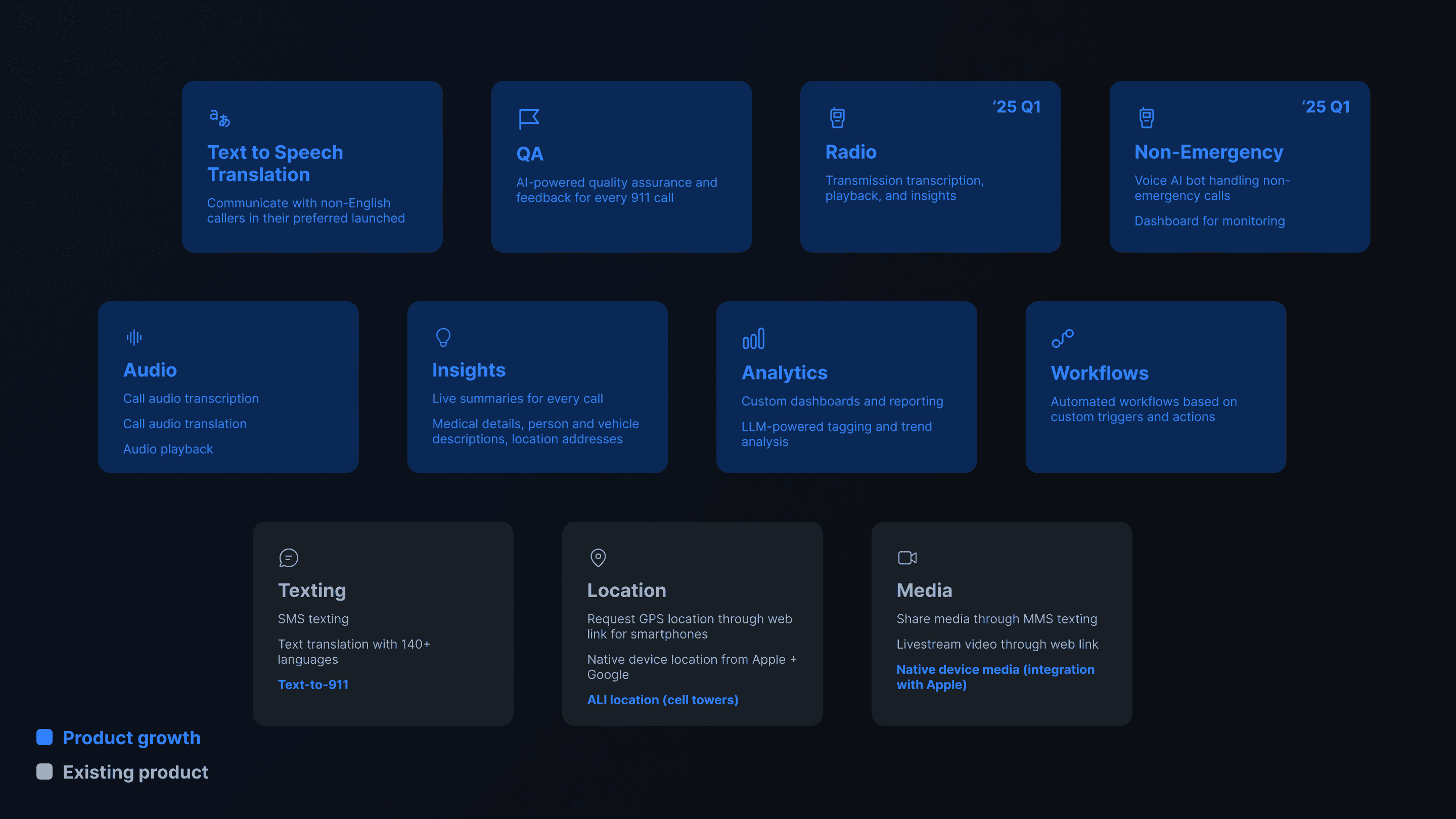Image resolution: width=1456 pixels, height=819 pixels.
Task: Click the chat bubble icon on Texting card
Action: pos(288,558)
